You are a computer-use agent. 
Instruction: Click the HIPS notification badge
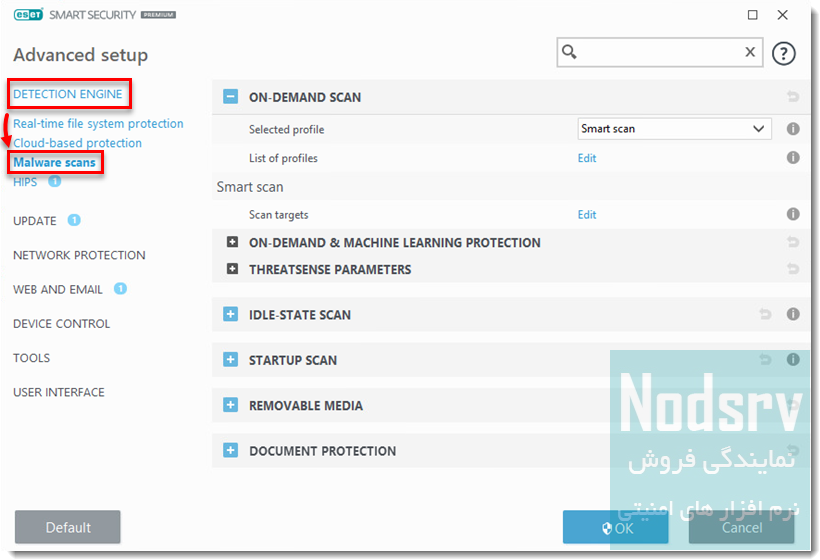[54, 181]
